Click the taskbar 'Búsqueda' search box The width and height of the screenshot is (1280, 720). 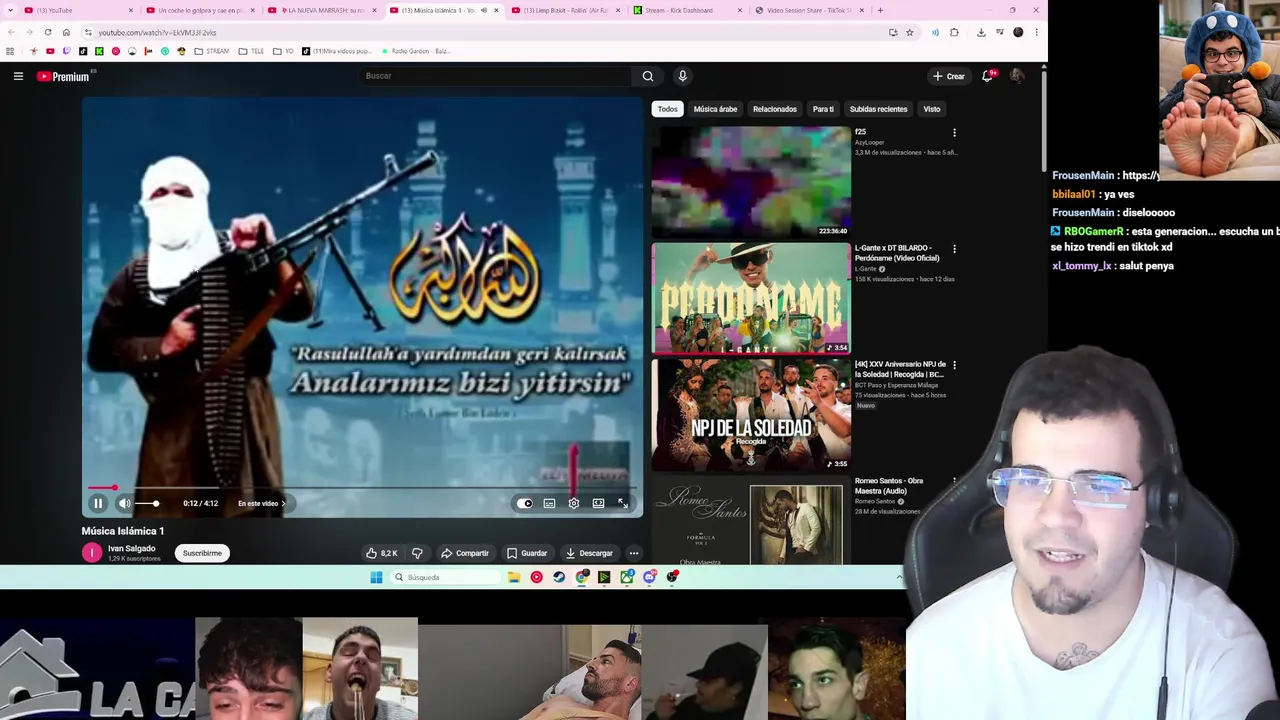[445, 577]
